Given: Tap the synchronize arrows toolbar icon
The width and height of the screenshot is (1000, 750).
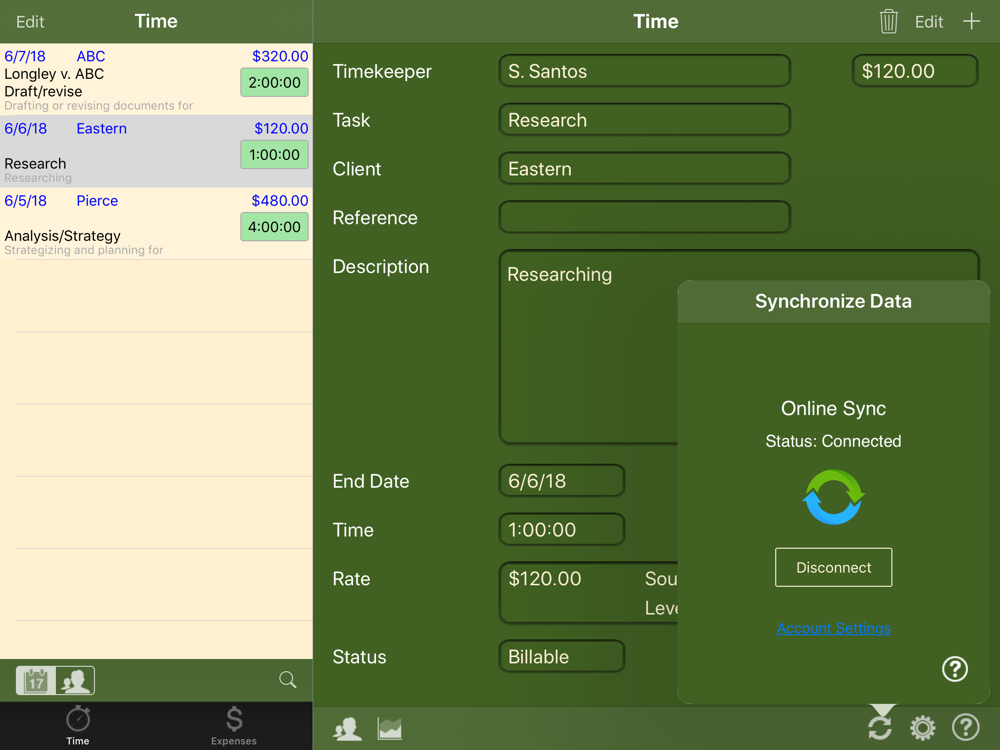Looking at the screenshot, I should pyautogui.click(x=880, y=728).
